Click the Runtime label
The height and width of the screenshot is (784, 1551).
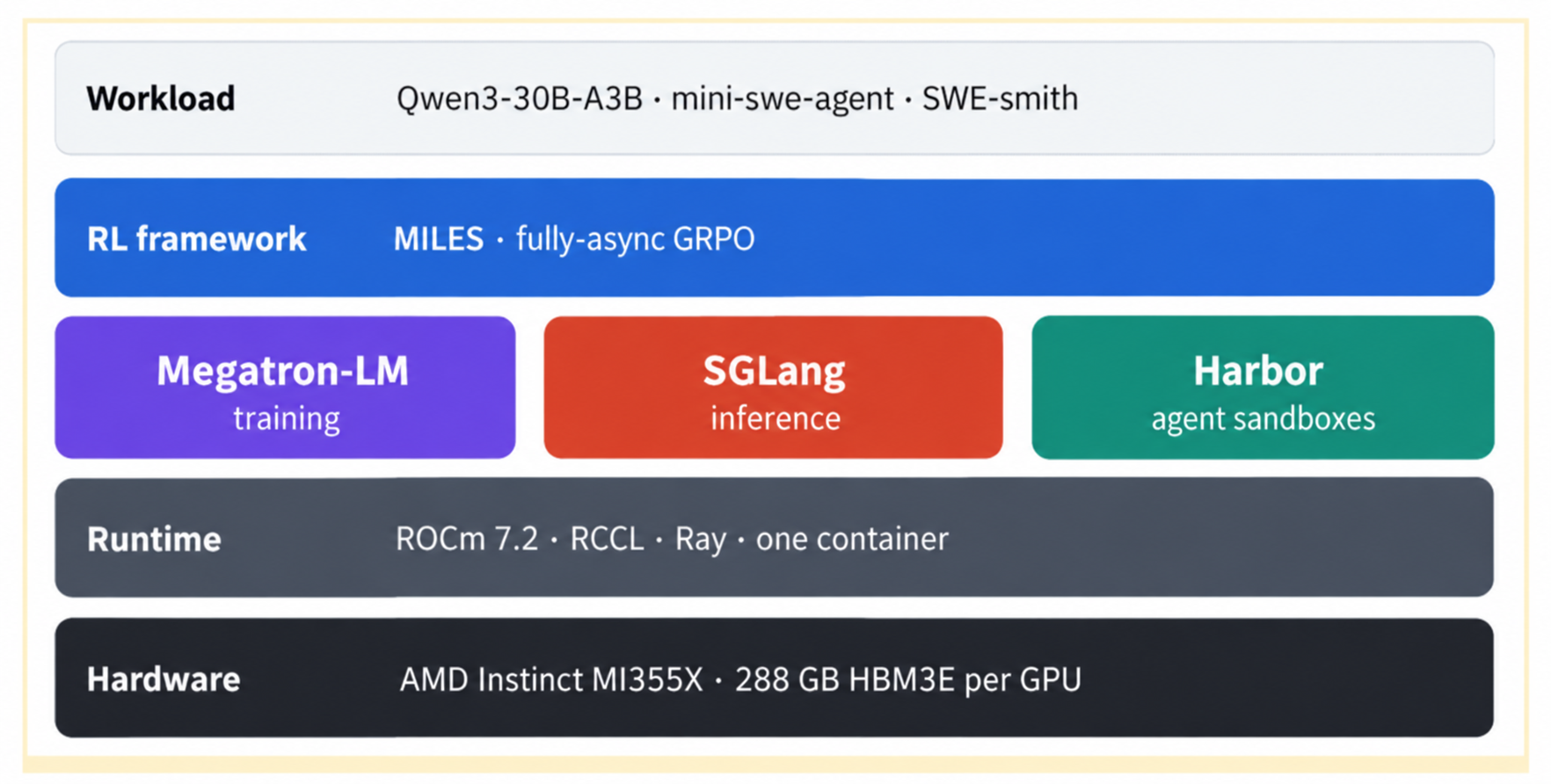point(154,540)
